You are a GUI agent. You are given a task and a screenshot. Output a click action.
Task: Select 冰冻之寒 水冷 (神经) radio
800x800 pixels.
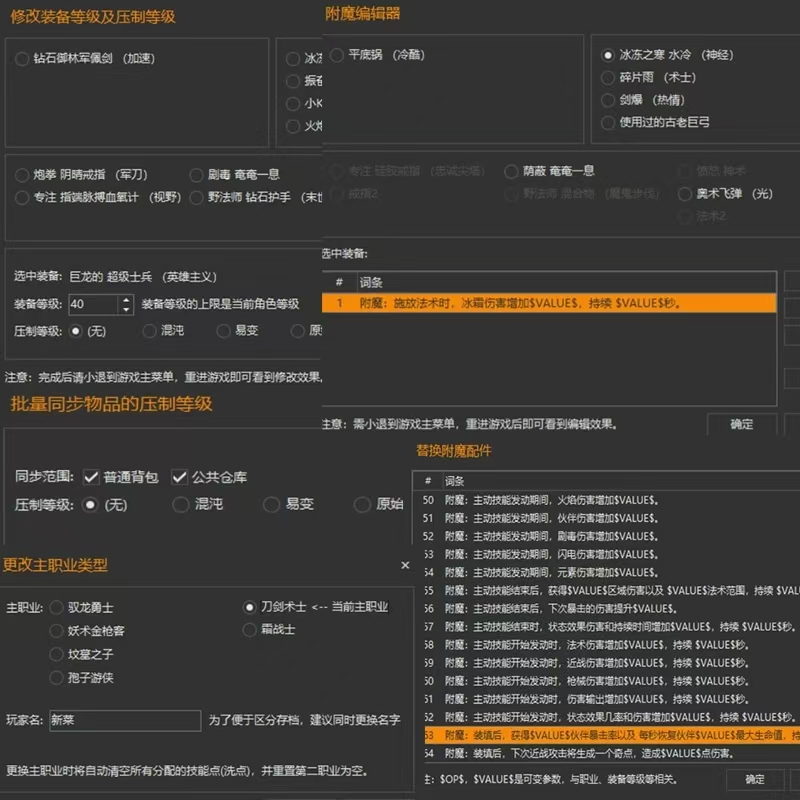pyautogui.click(x=608, y=55)
